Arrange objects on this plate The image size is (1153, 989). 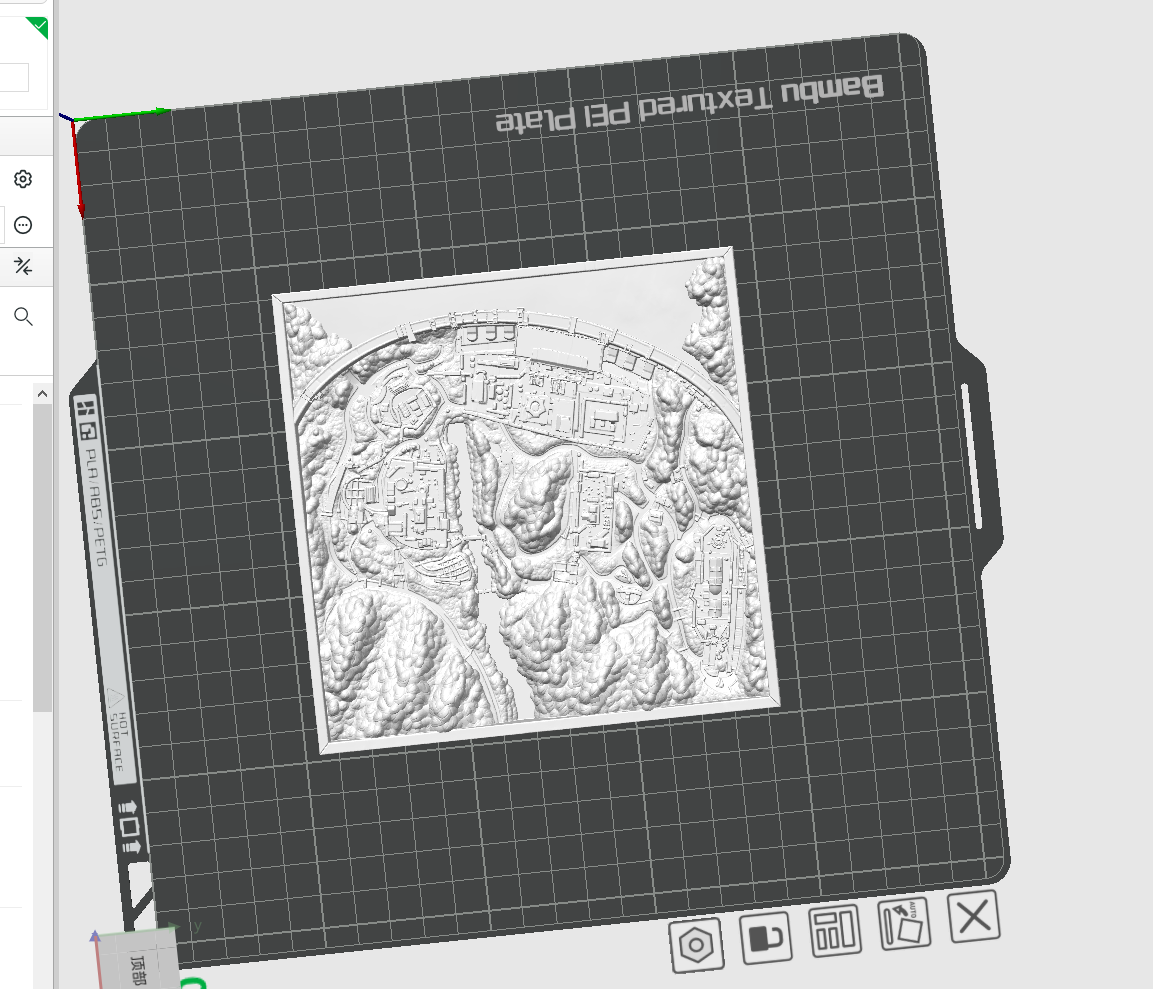point(835,930)
